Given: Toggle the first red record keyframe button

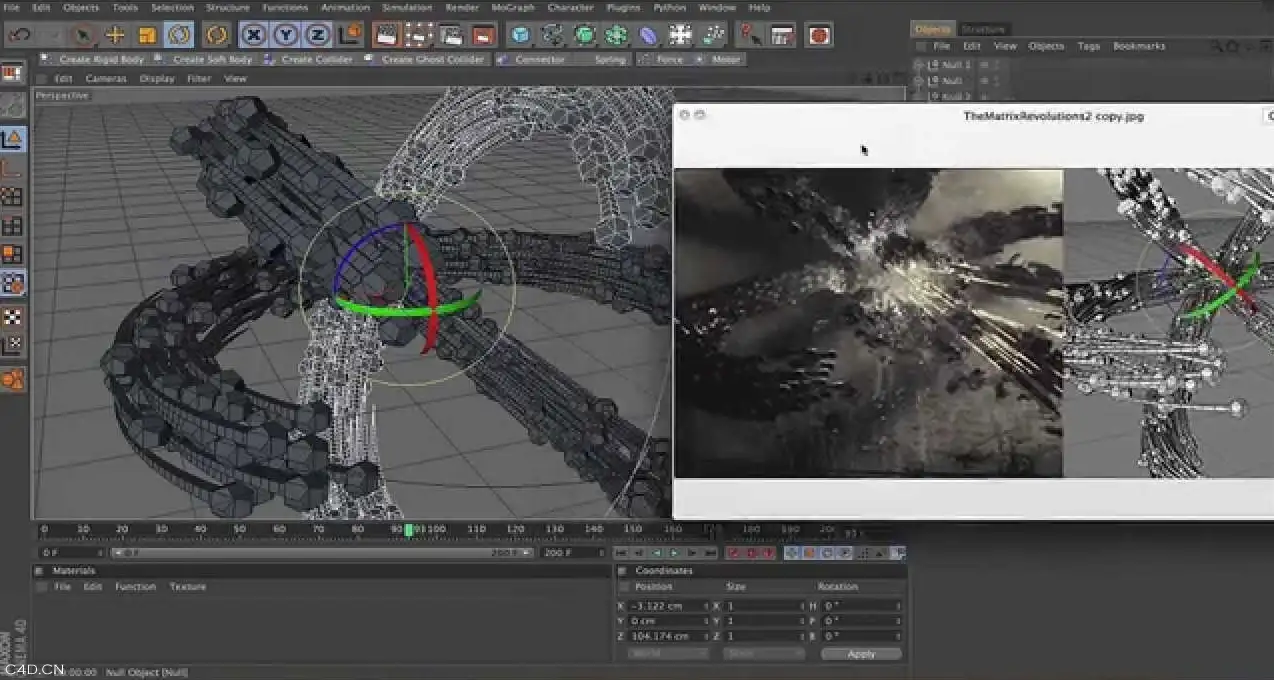Looking at the screenshot, I should point(733,553).
